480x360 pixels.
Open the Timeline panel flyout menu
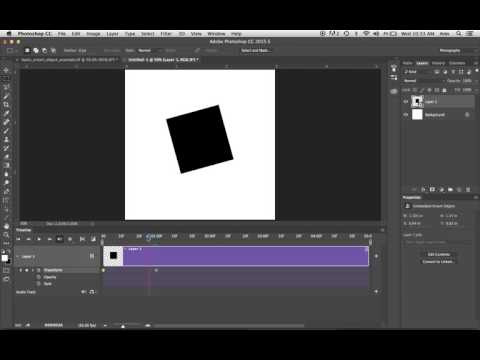(x=382, y=230)
